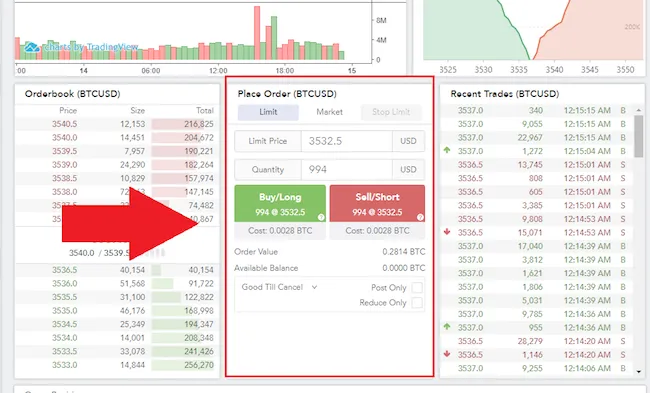Image resolution: width=650 pixels, height=393 pixels.
Task: Select orderbook ask price 3540.0
Action: click(64, 138)
